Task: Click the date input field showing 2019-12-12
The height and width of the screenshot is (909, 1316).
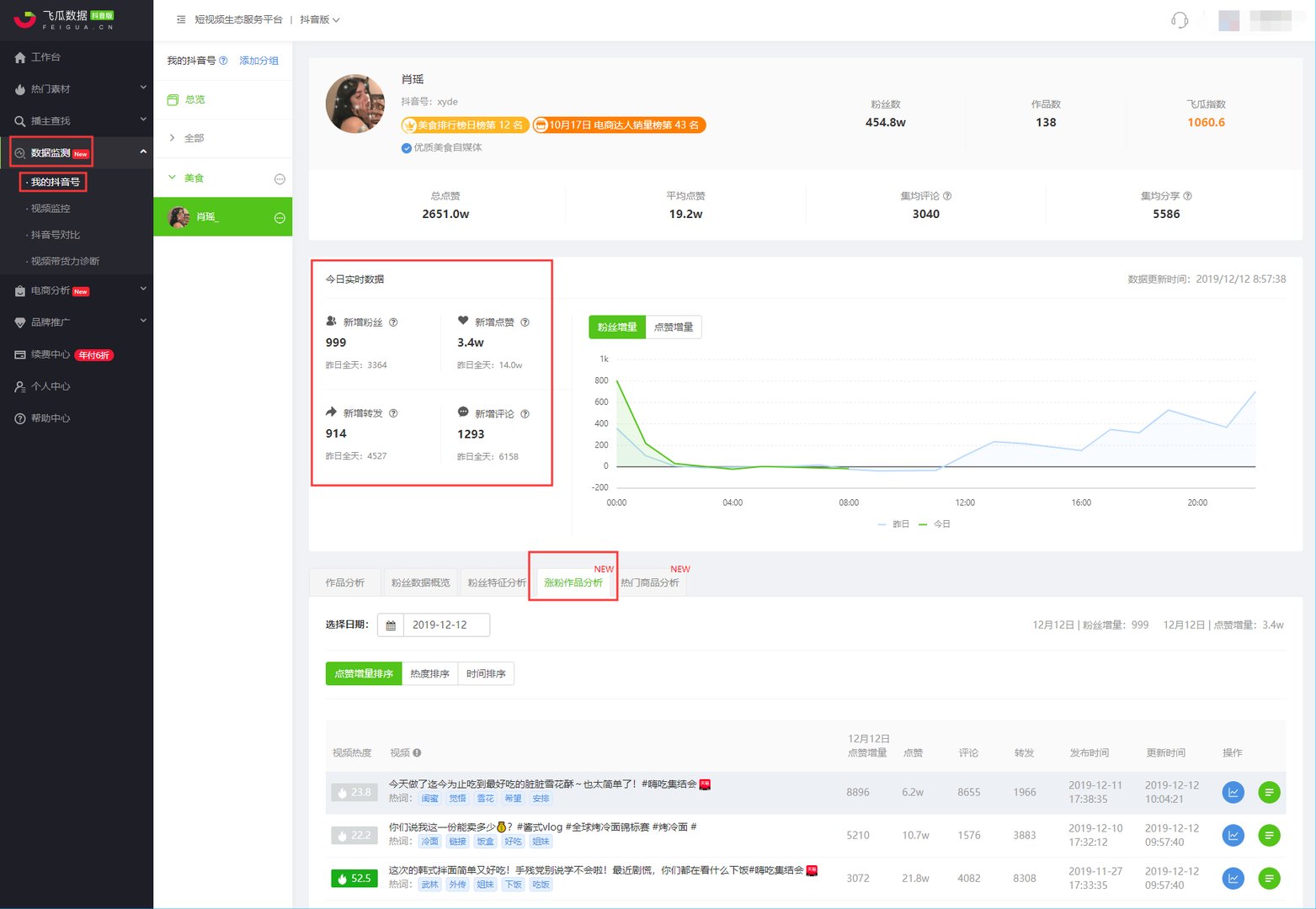Action: 446,625
